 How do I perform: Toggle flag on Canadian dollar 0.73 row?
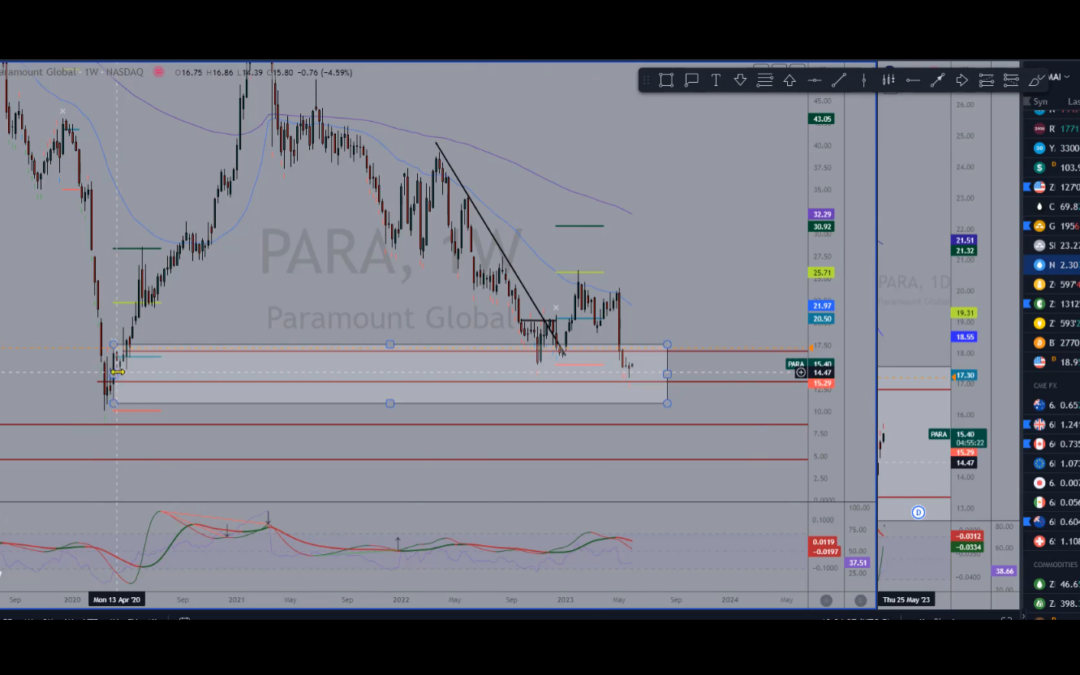[1027, 444]
